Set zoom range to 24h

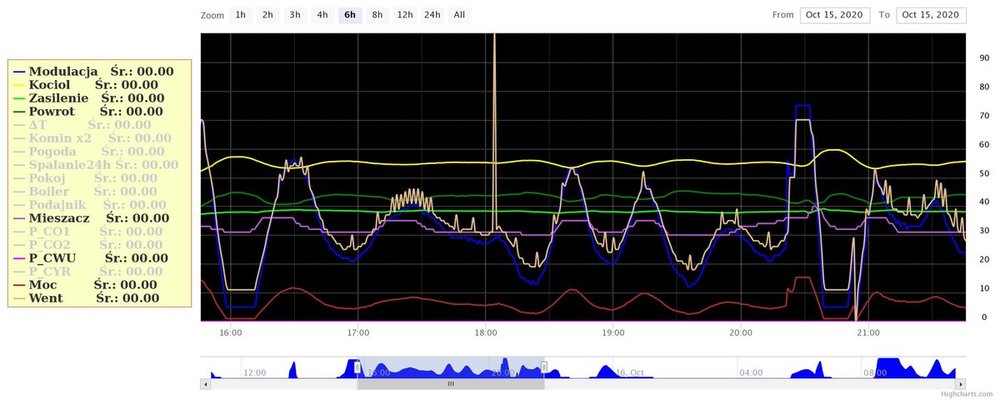[x=432, y=15]
